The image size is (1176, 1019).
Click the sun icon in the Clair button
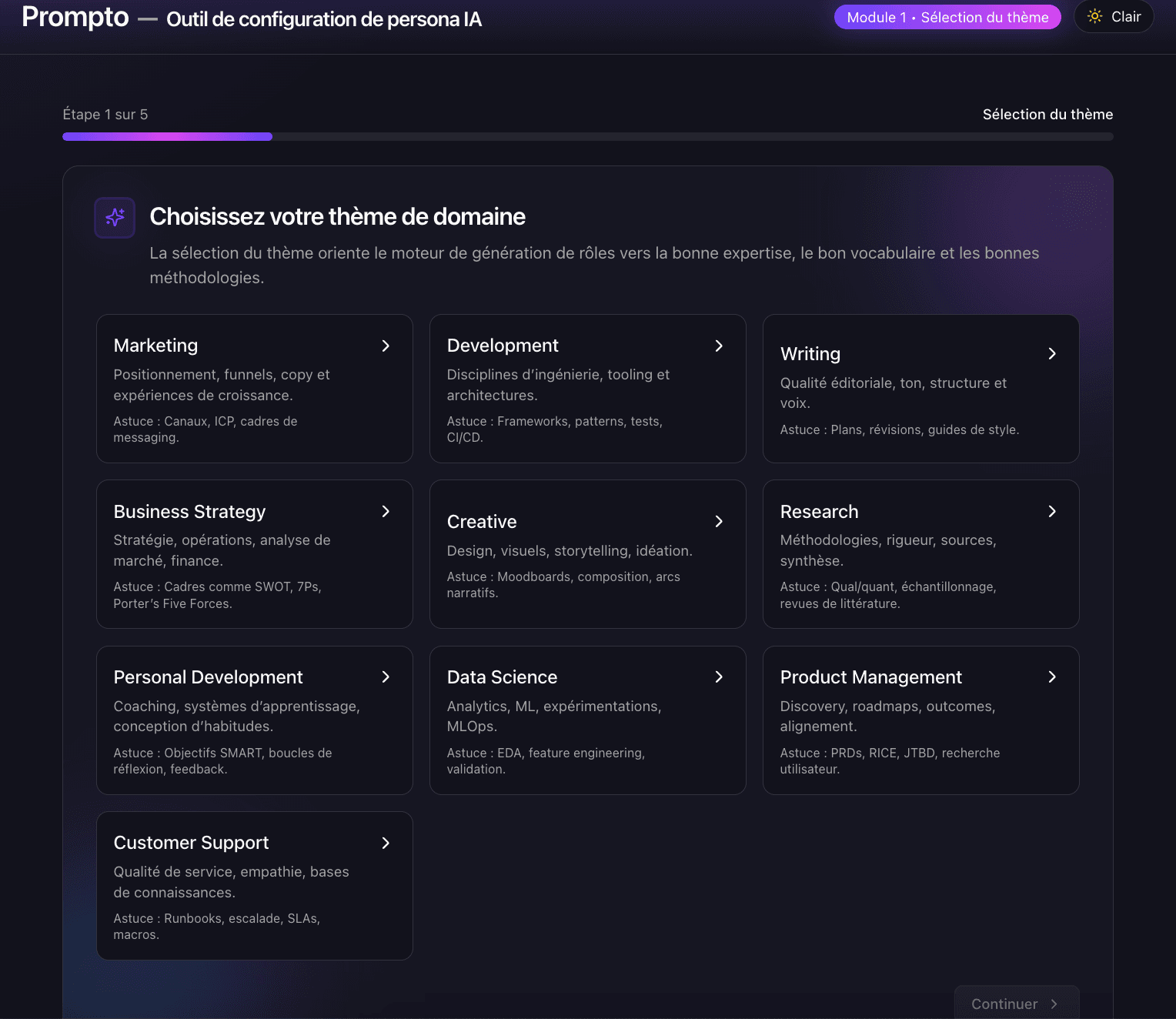point(1094,16)
